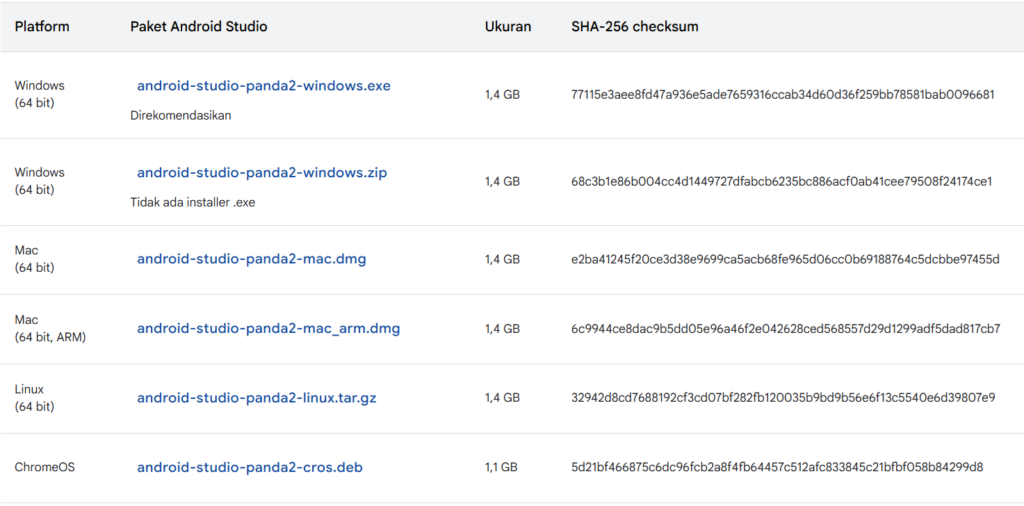
Task: Select the checksum beginning with 68c3b1e8
Action: [x=781, y=181]
